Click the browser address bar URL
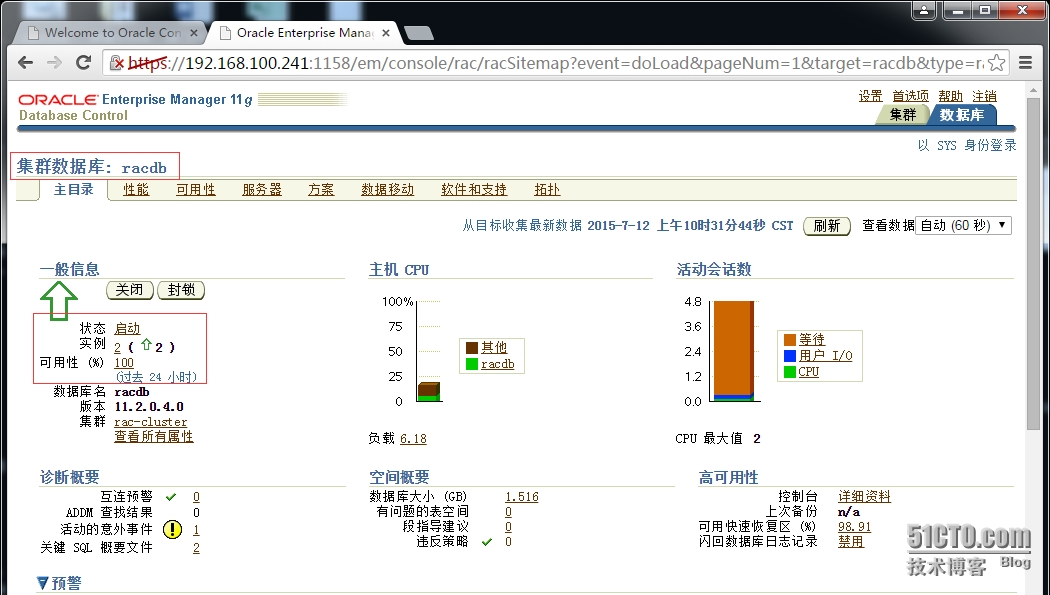 556,63
